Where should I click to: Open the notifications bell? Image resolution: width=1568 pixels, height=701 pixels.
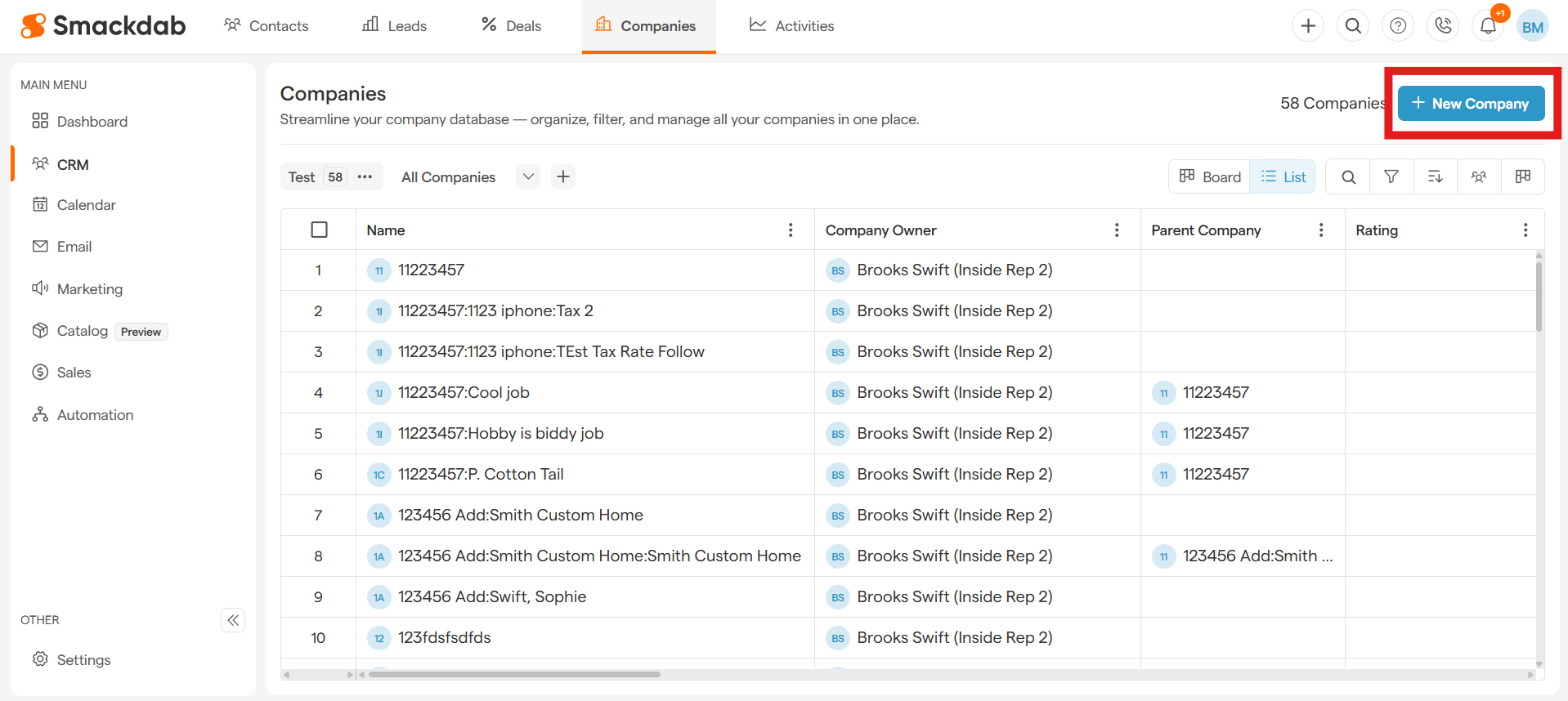pos(1488,26)
